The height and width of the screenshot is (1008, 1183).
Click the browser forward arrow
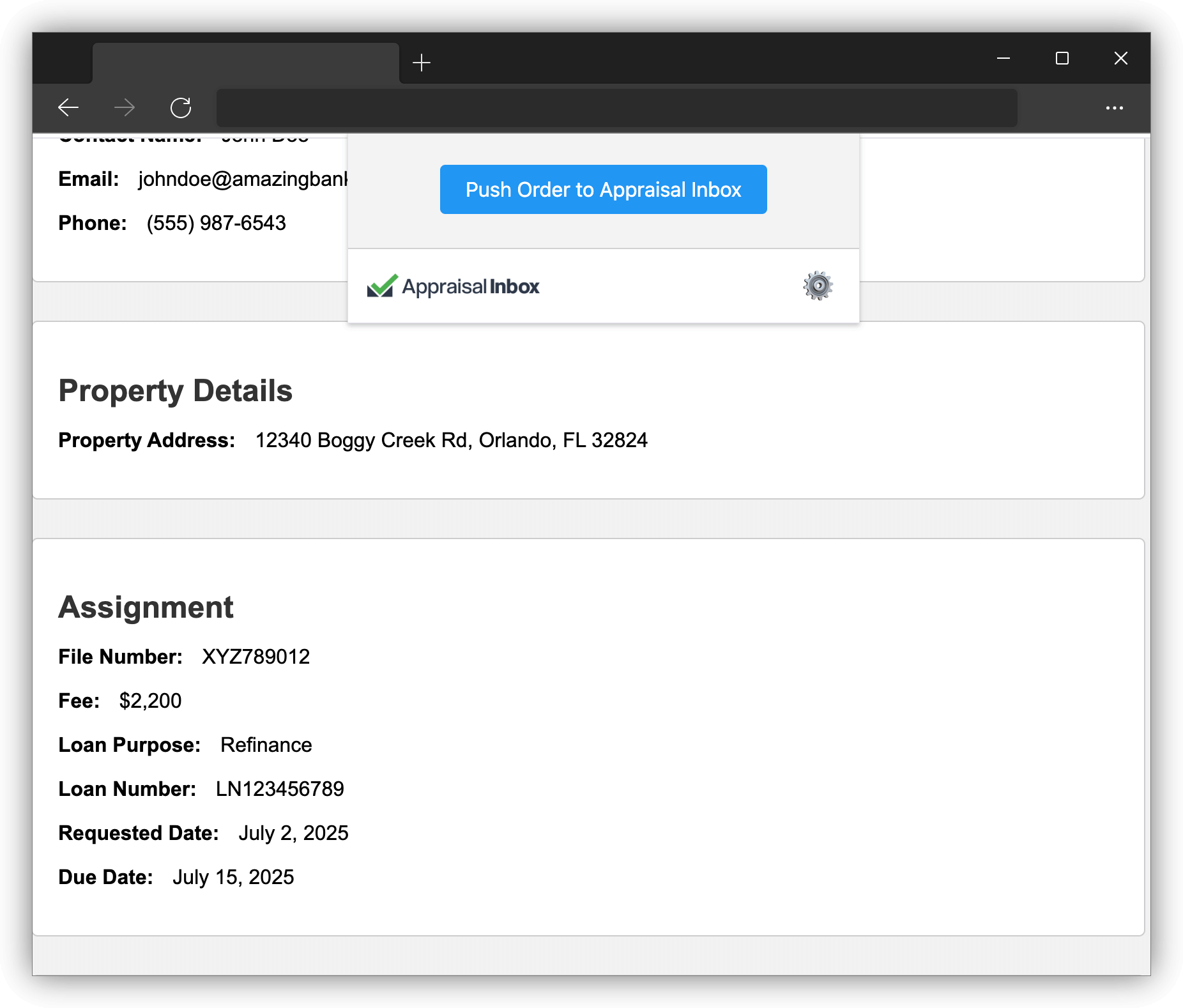(x=125, y=107)
